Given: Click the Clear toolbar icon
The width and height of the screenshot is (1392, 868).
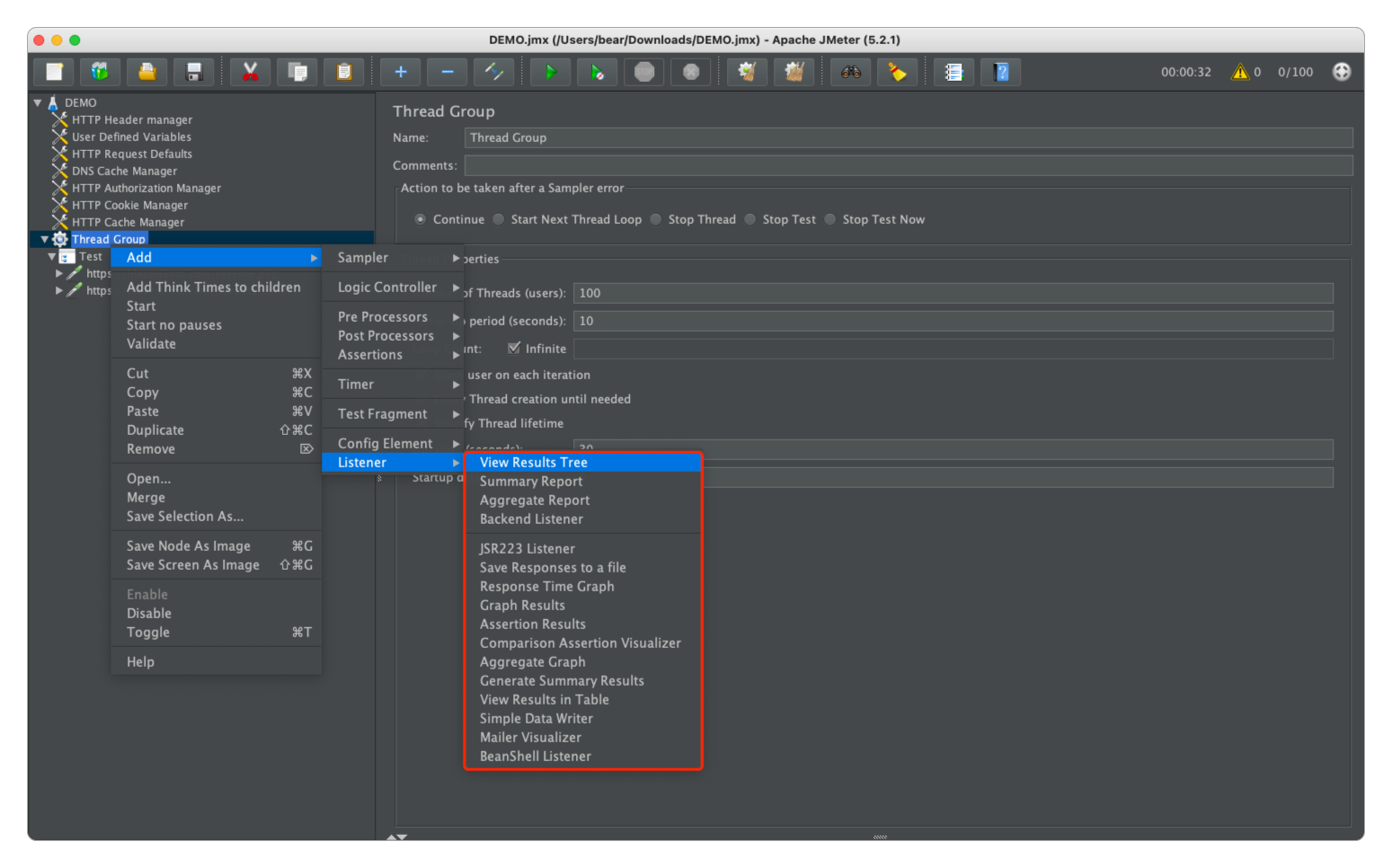Looking at the screenshot, I should tap(747, 72).
